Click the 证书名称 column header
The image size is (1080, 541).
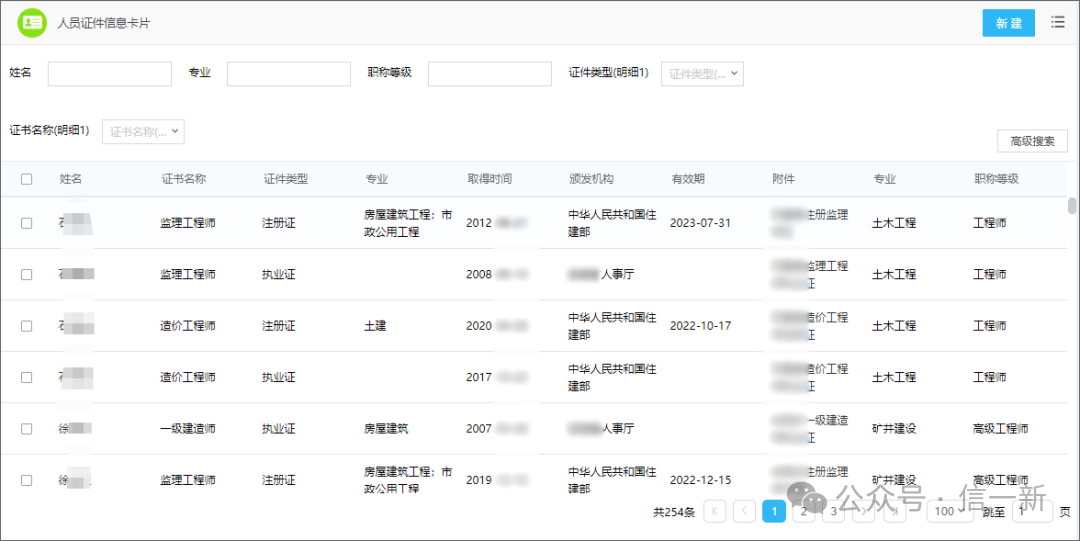tap(183, 179)
